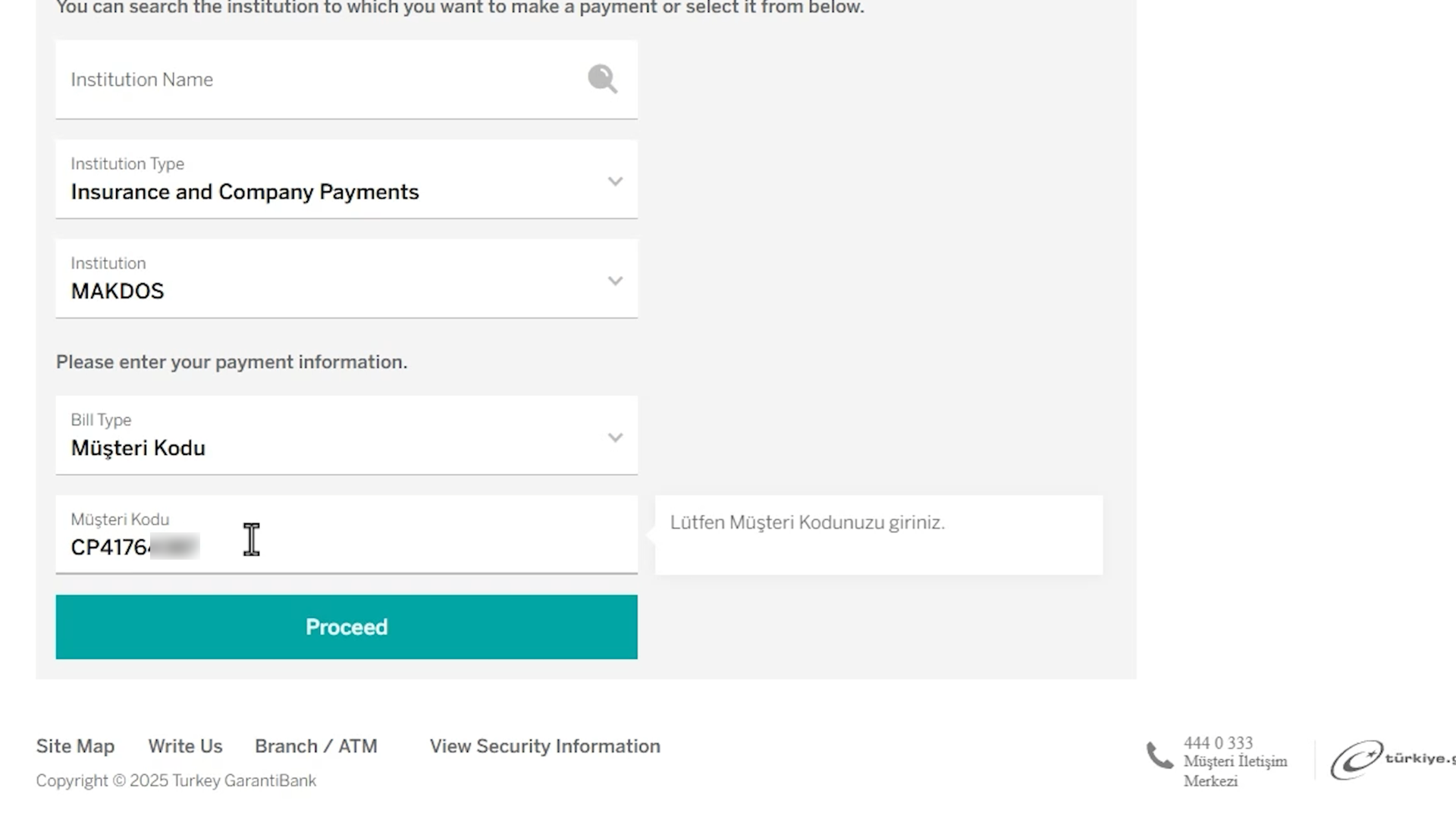This screenshot has height=819, width=1456.
Task: Open the Write Us link
Action: 185,746
